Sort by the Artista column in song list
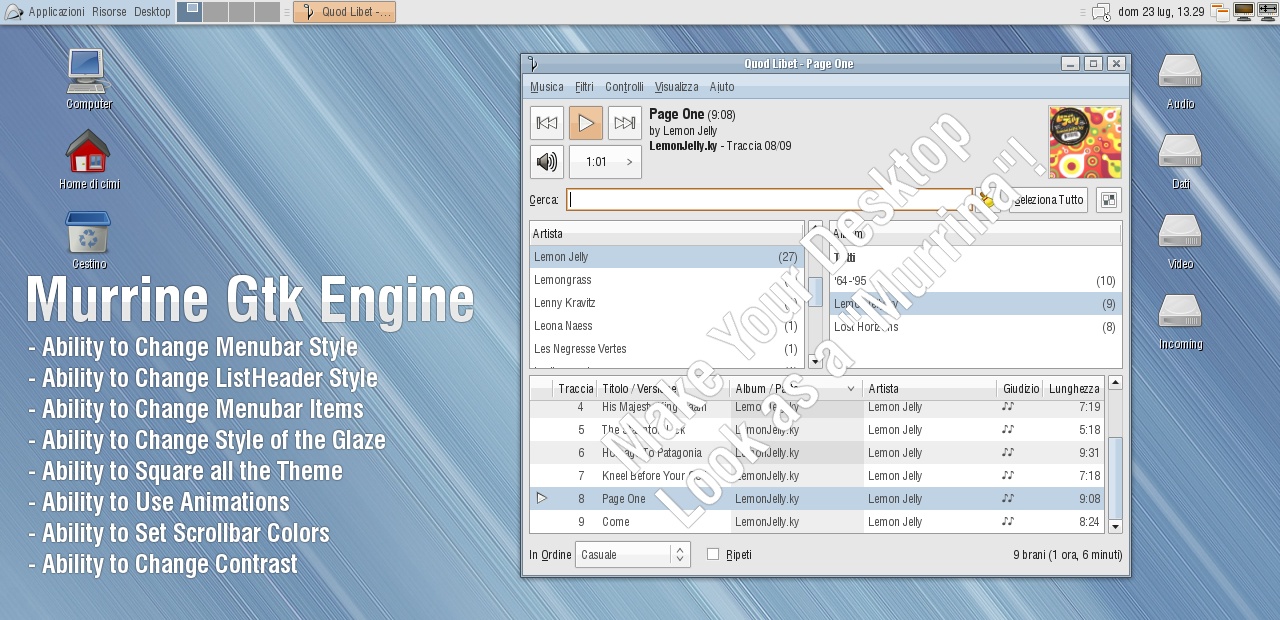This screenshot has width=1280, height=620. (x=930, y=388)
